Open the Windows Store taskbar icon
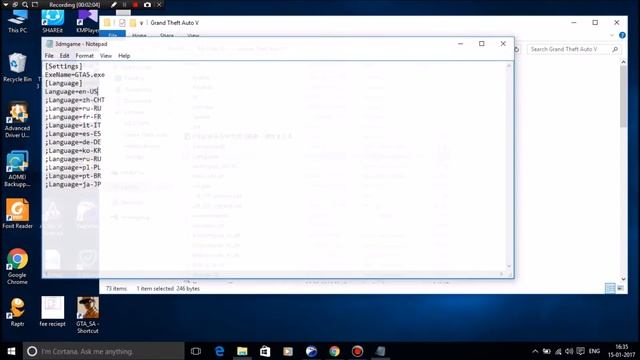 click(x=265, y=351)
